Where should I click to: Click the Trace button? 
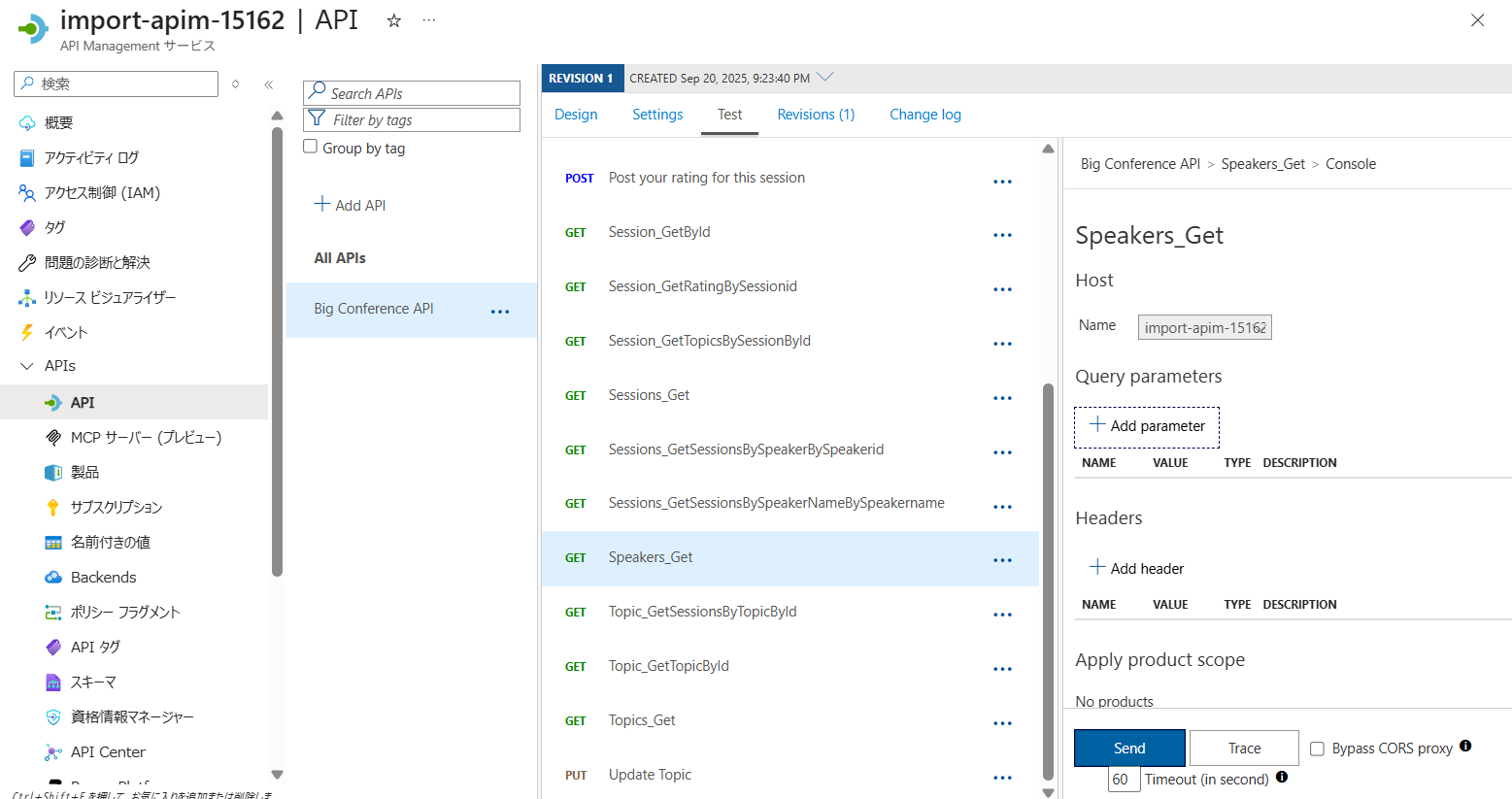pos(1244,749)
